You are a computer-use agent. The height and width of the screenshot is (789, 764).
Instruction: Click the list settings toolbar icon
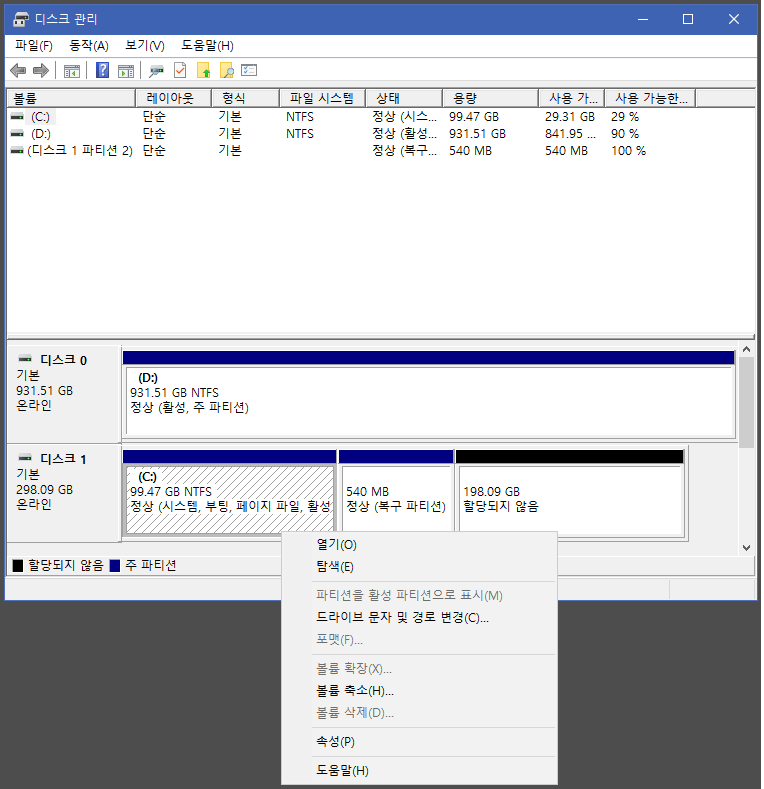(x=250, y=70)
